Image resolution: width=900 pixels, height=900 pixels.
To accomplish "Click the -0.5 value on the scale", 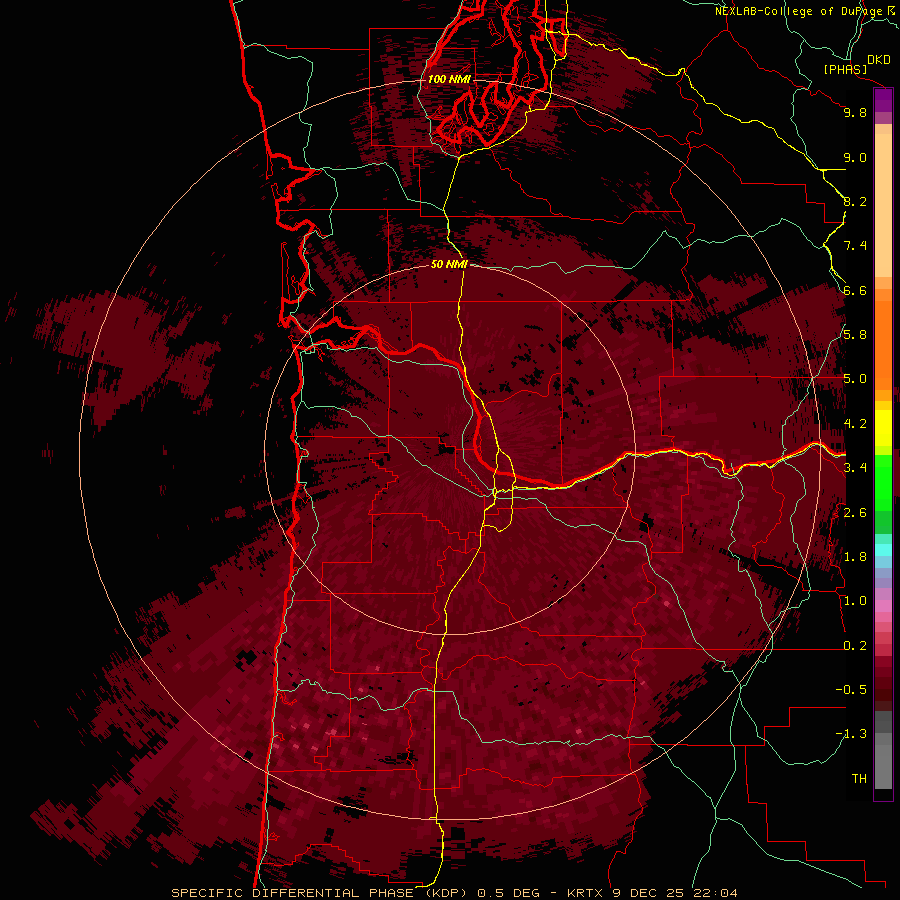I will click(x=851, y=690).
